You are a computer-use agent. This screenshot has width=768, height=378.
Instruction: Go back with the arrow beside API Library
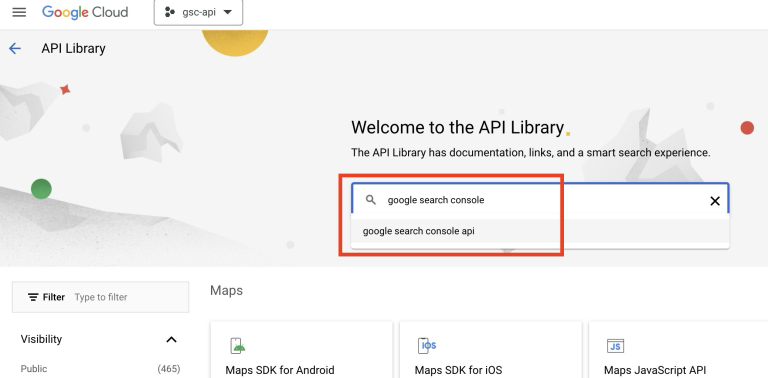15,48
